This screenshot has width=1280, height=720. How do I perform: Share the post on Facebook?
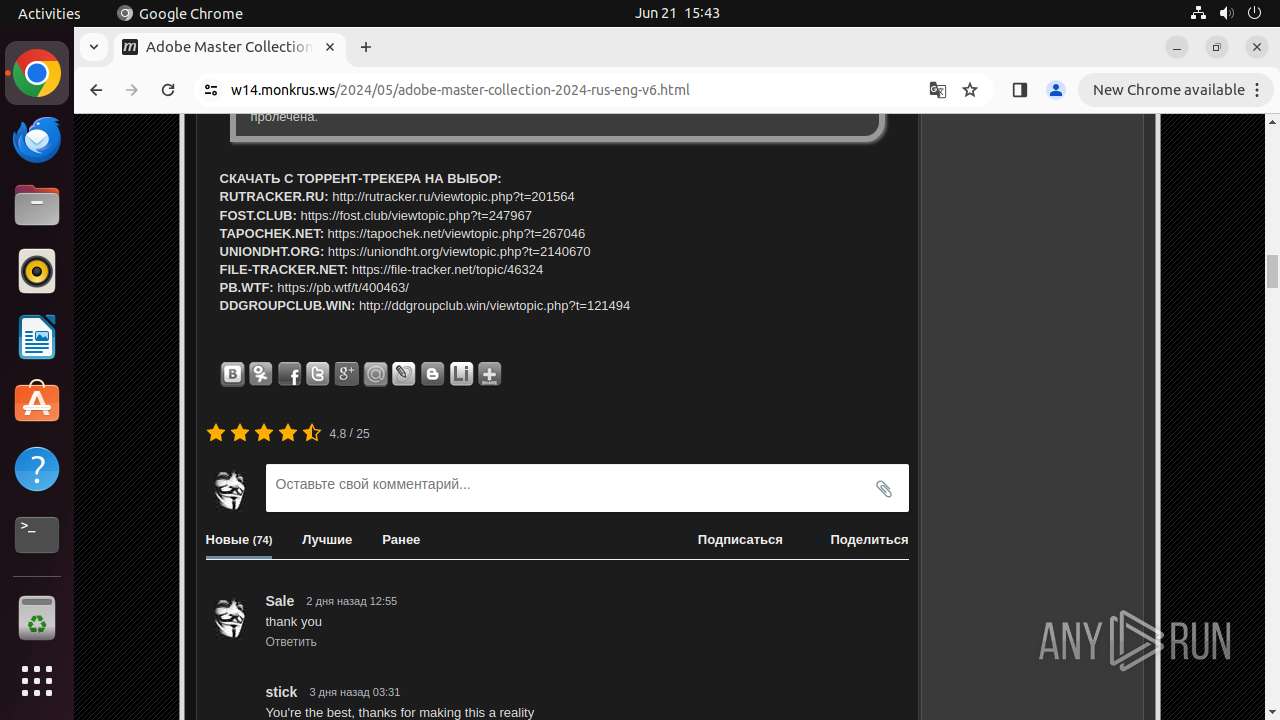click(290, 374)
